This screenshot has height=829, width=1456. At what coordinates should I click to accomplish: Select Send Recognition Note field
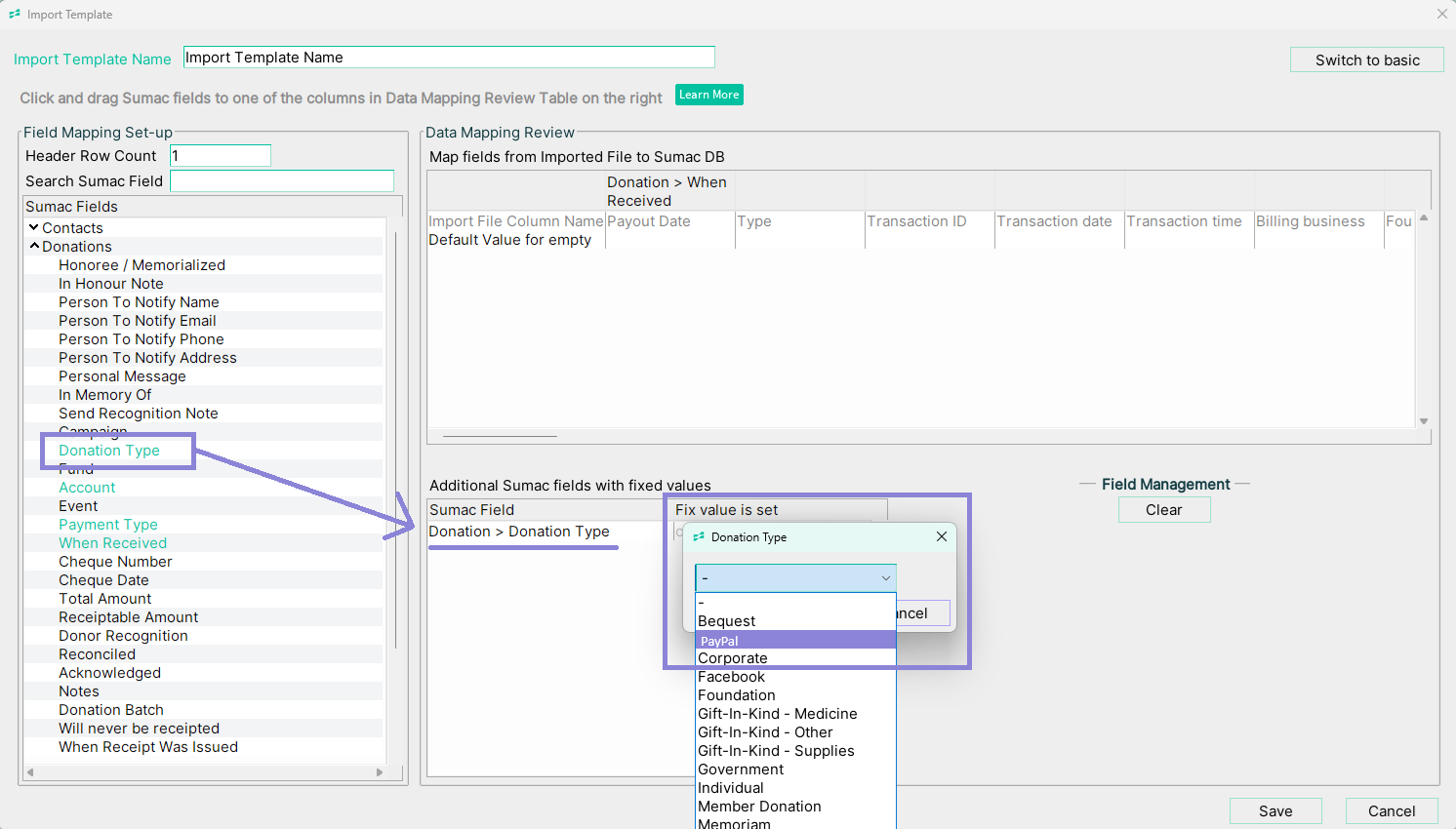[139, 414]
